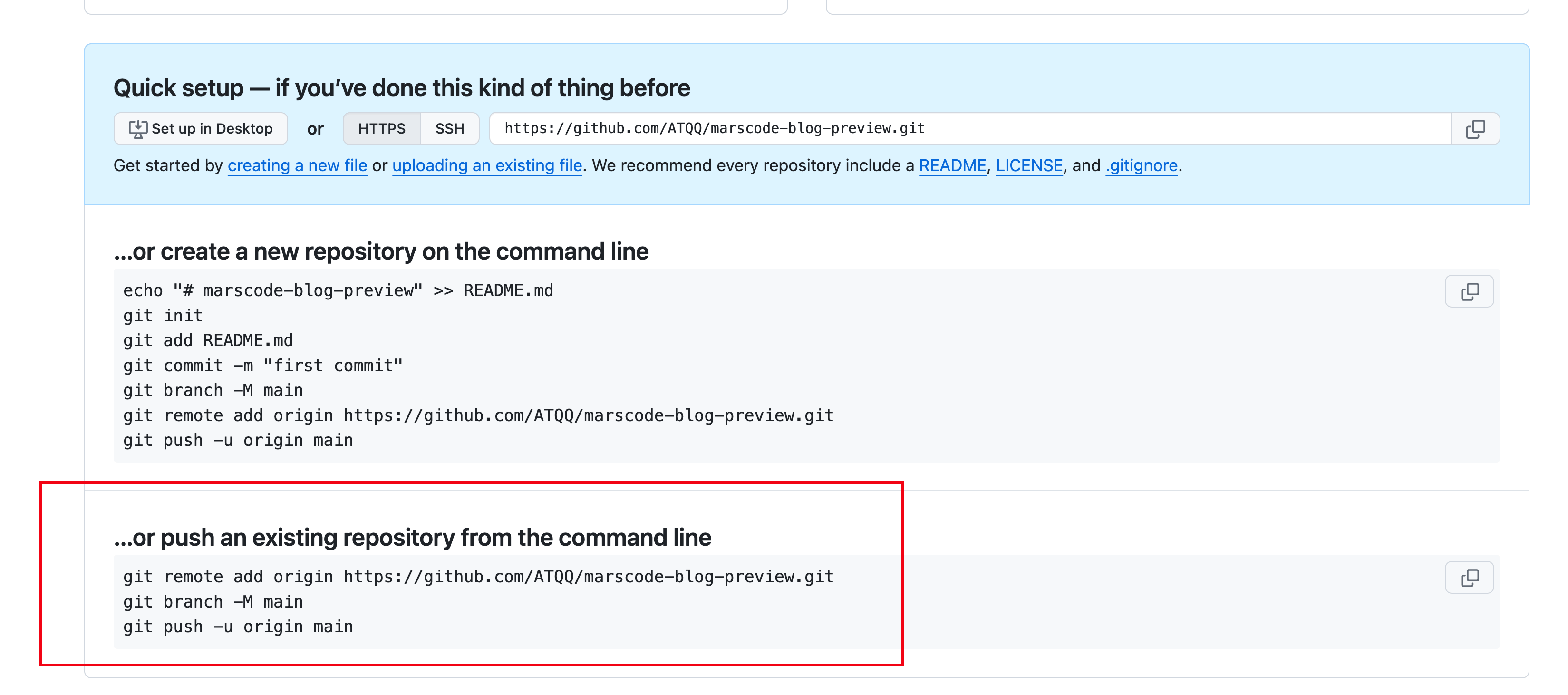
Task: Click the desktop download icon
Action: [137, 128]
